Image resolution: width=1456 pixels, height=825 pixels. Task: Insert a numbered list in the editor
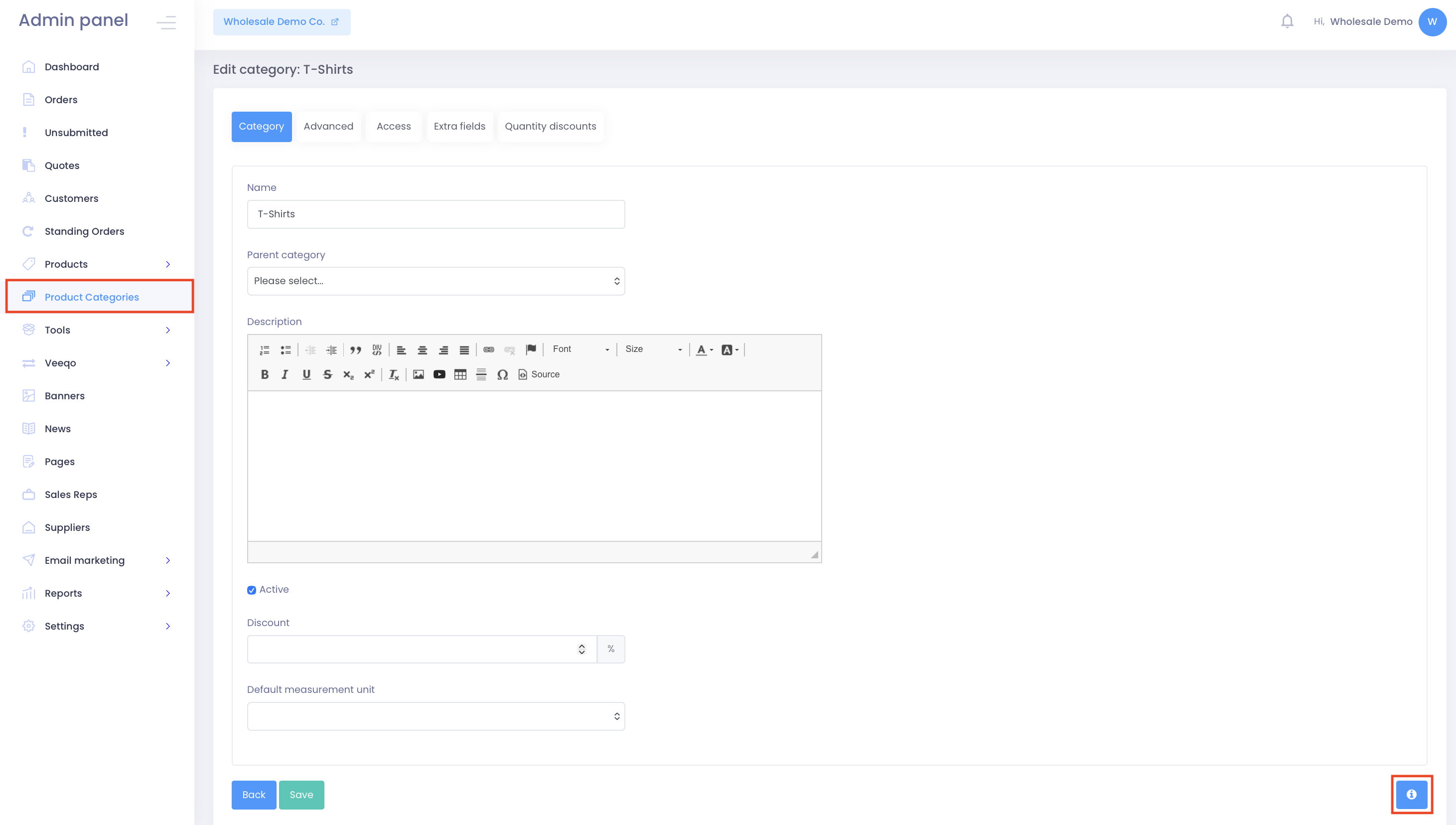coord(265,350)
